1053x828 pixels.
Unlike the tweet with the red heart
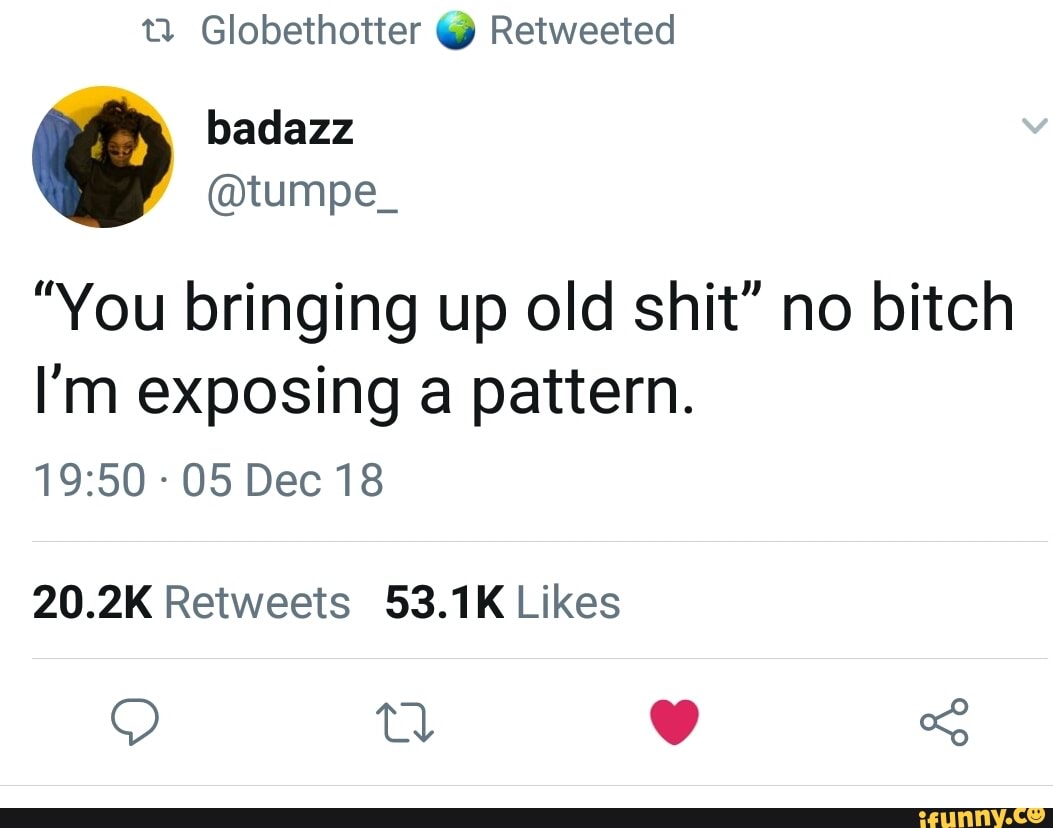point(674,721)
